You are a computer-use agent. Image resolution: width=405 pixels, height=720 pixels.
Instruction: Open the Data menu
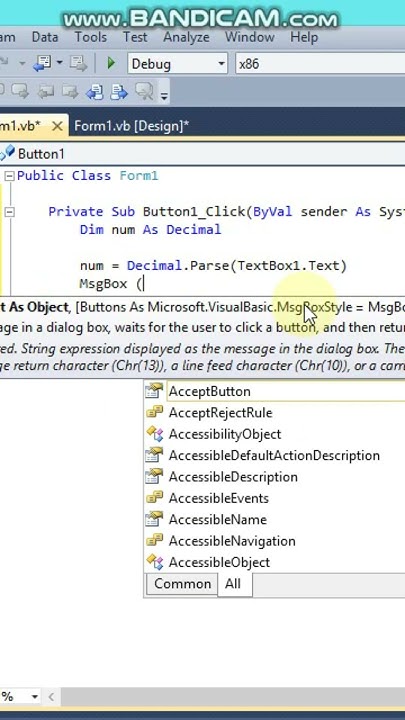click(45, 37)
